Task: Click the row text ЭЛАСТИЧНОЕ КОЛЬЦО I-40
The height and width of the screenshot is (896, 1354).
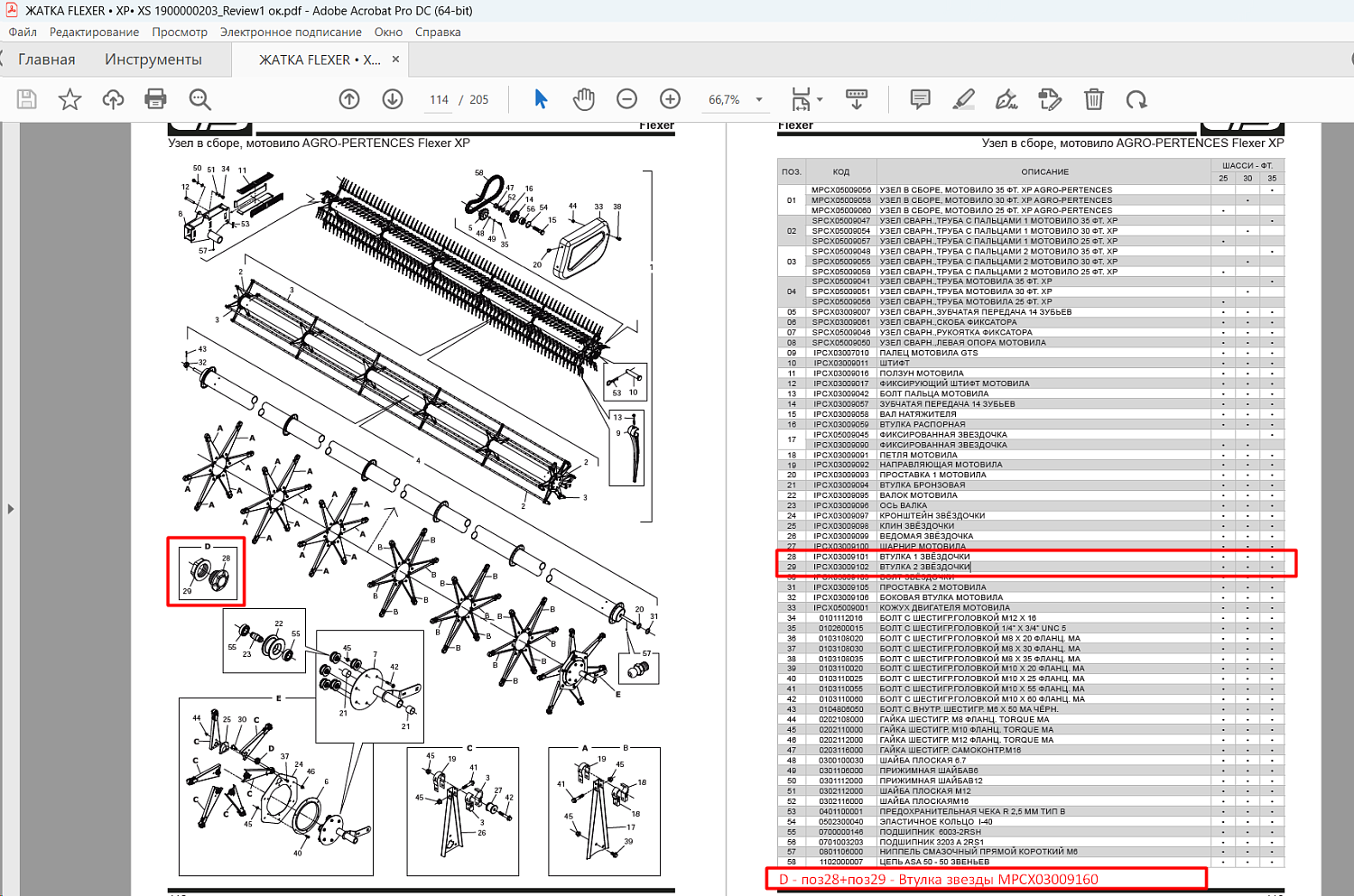Action: coord(935,821)
